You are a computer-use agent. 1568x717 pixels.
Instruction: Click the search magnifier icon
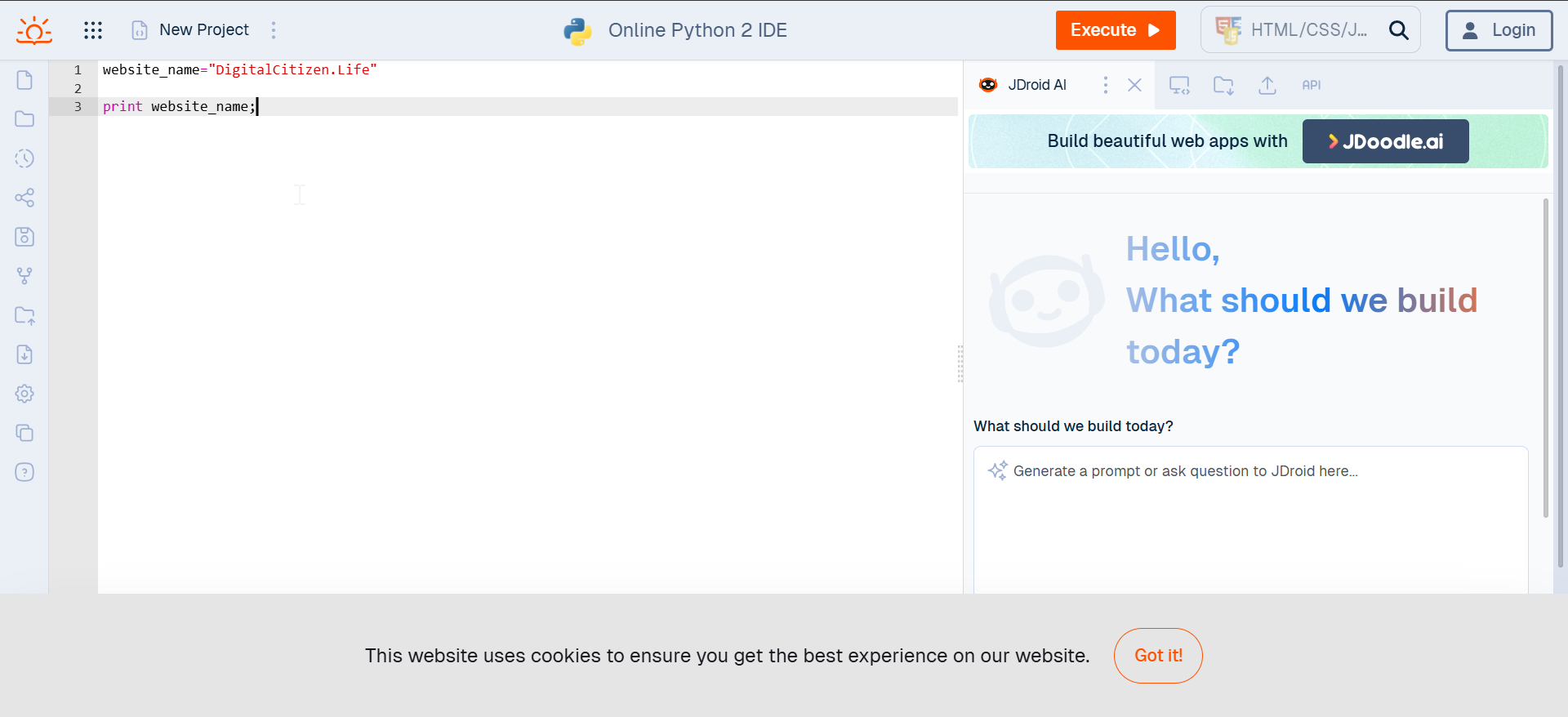(1399, 30)
